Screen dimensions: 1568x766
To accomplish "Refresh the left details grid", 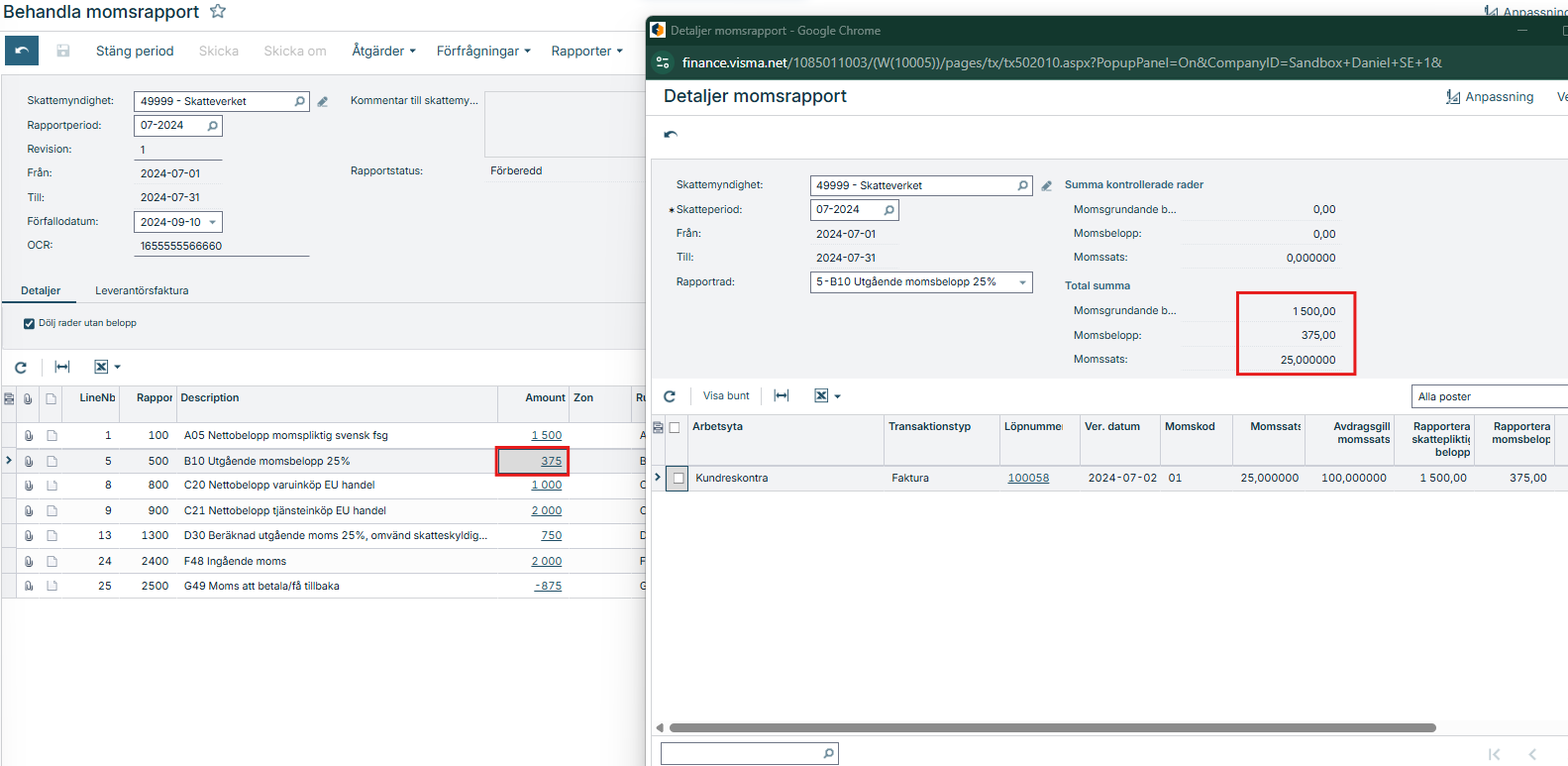I will 21,367.
